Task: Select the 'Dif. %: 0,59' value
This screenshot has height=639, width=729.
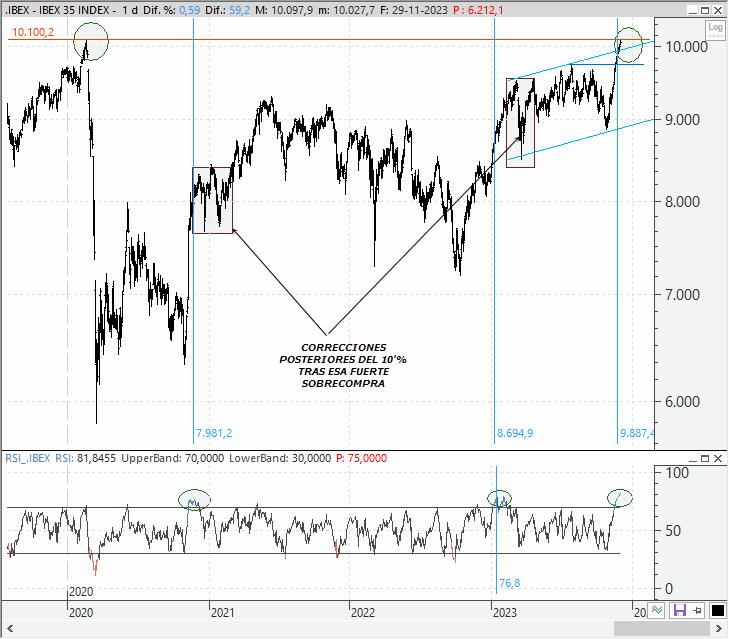Action: (172, 10)
